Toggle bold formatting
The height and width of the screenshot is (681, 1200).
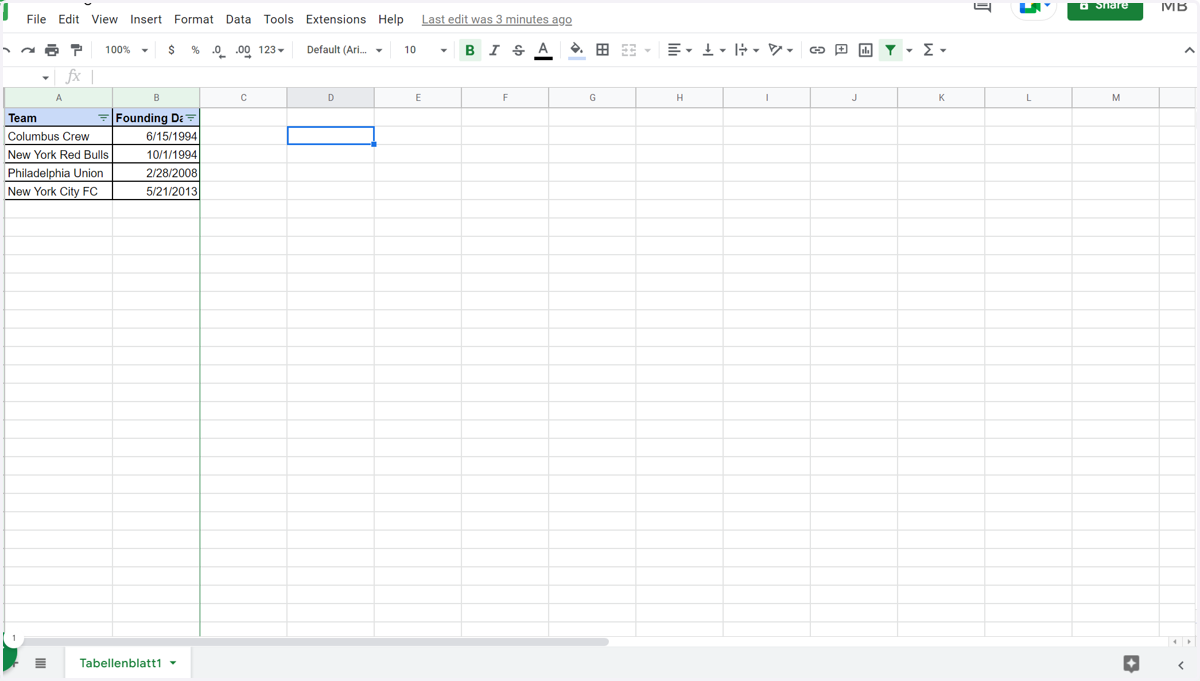pyautogui.click(x=469, y=50)
